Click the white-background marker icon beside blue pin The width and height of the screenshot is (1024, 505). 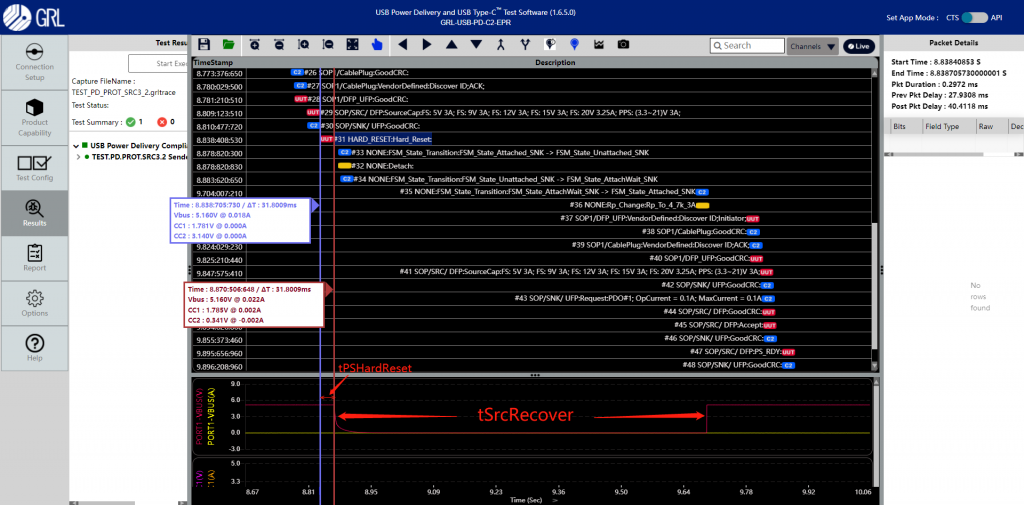[550, 44]
